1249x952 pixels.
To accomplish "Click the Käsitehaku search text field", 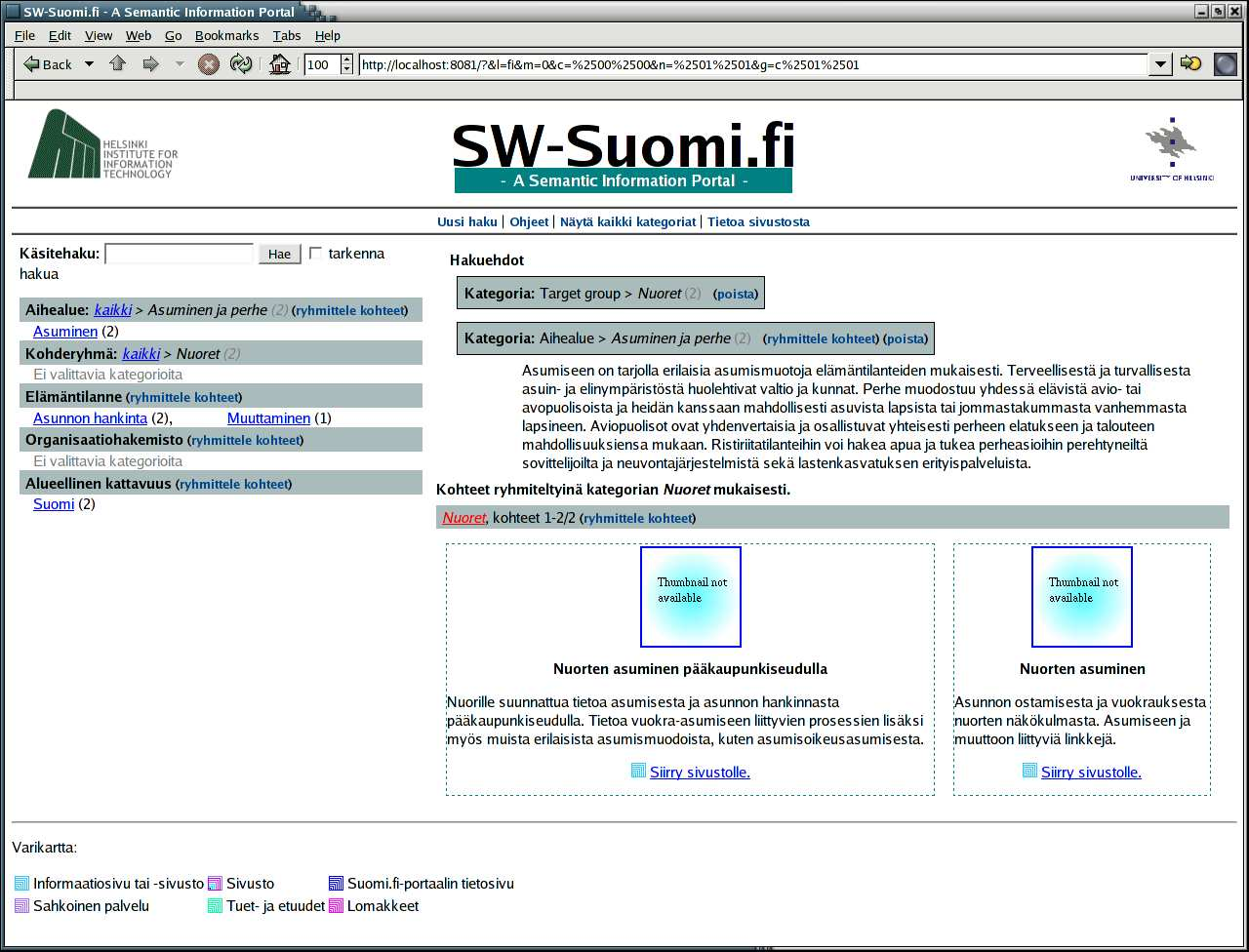I will [x=179, y=254].
